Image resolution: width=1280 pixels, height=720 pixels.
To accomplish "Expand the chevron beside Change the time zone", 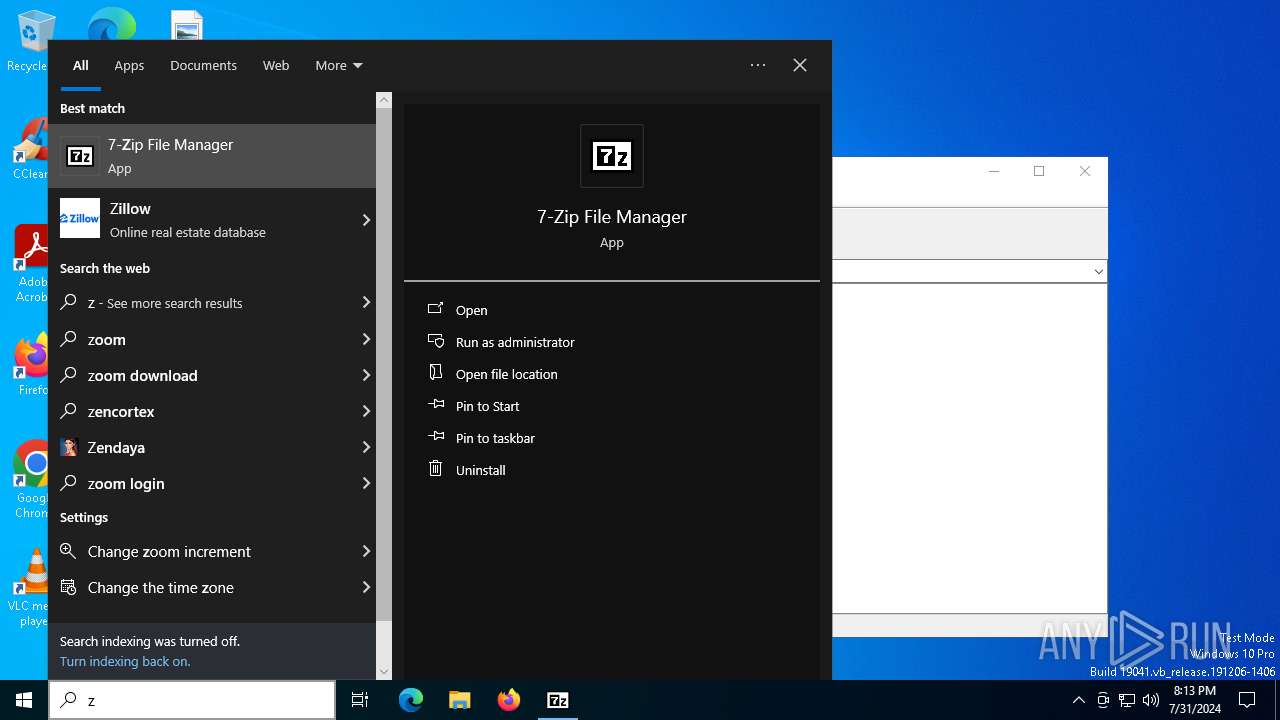I will [x=366, y=587].
